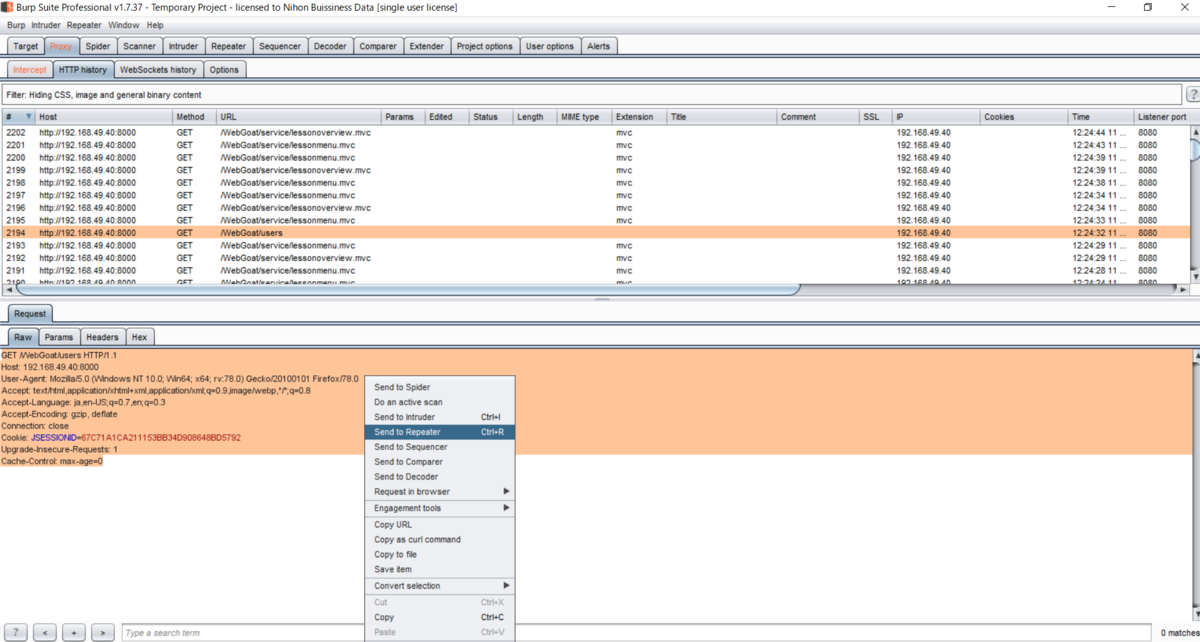Click the help question mark beside filter bar
Screen dimensions: 1200x642
(x=1192, y=95)
